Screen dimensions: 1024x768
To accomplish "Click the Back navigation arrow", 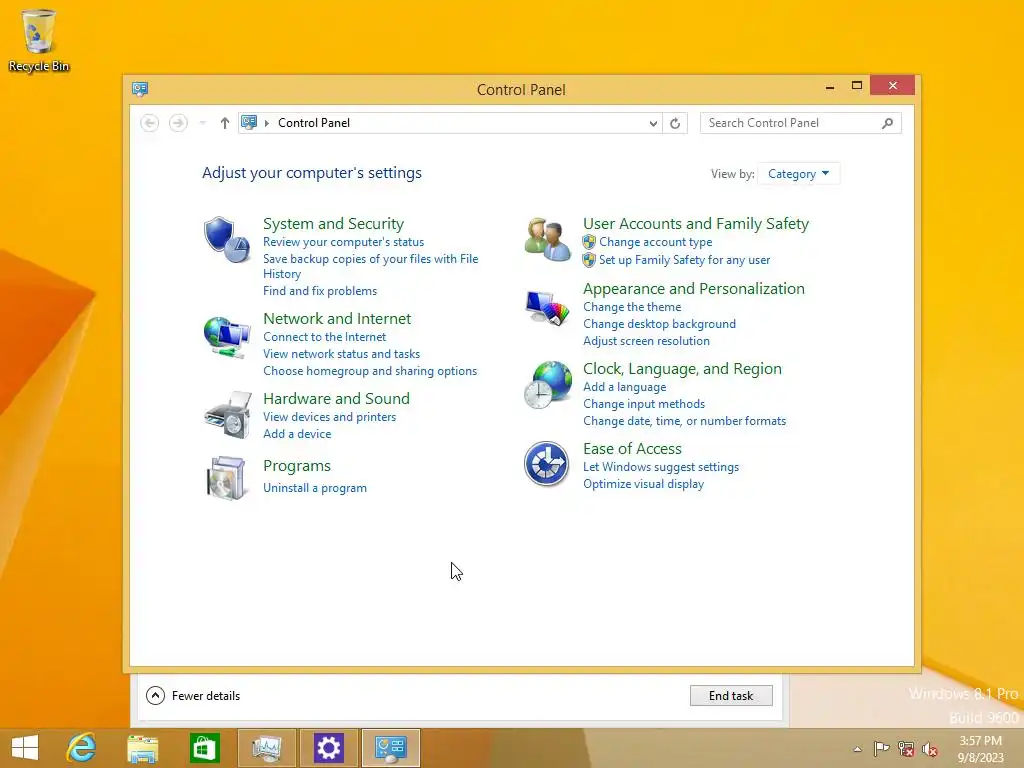I will click(x=150, y=123).
